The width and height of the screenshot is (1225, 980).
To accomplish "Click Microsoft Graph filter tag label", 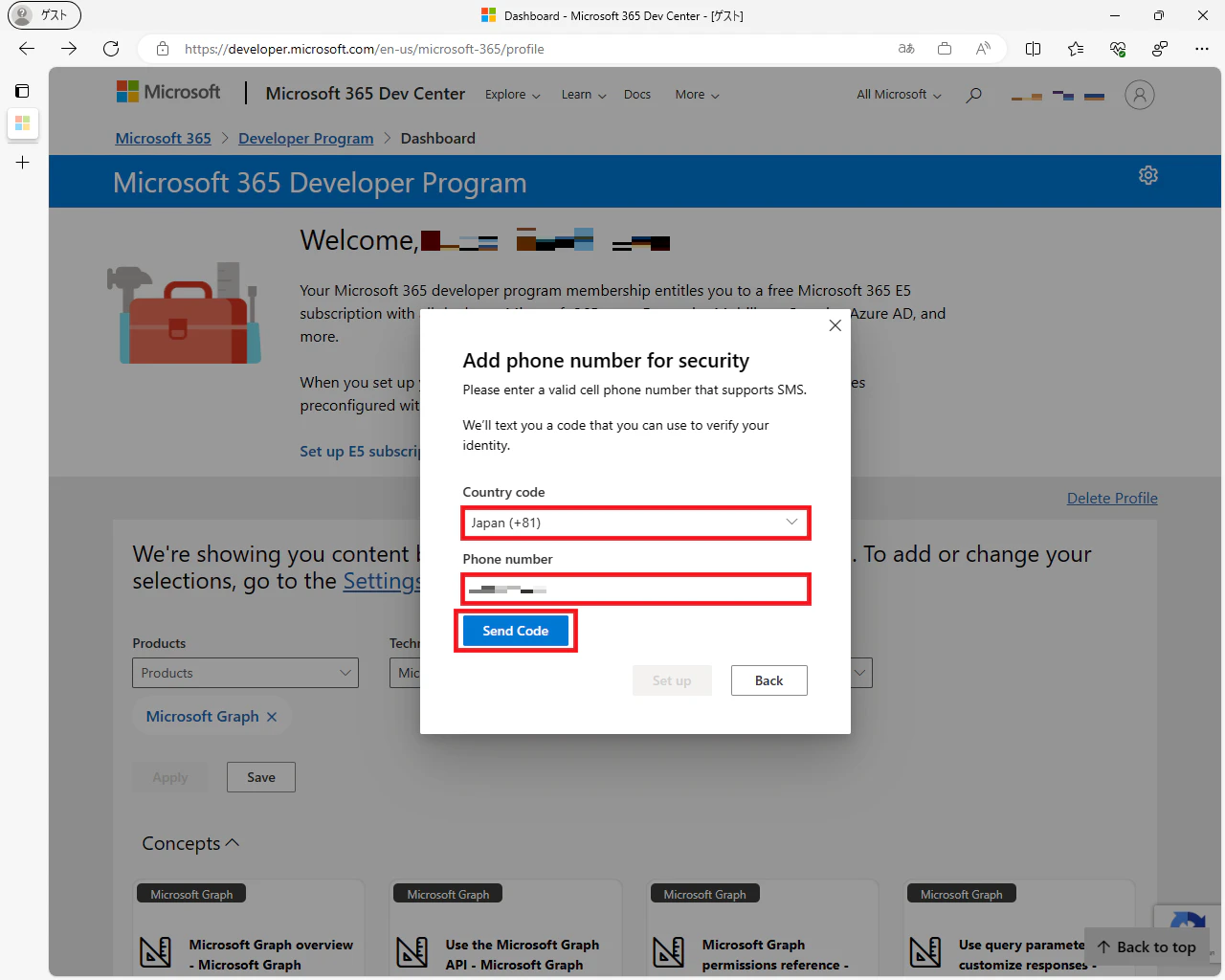I will [202, 717].
